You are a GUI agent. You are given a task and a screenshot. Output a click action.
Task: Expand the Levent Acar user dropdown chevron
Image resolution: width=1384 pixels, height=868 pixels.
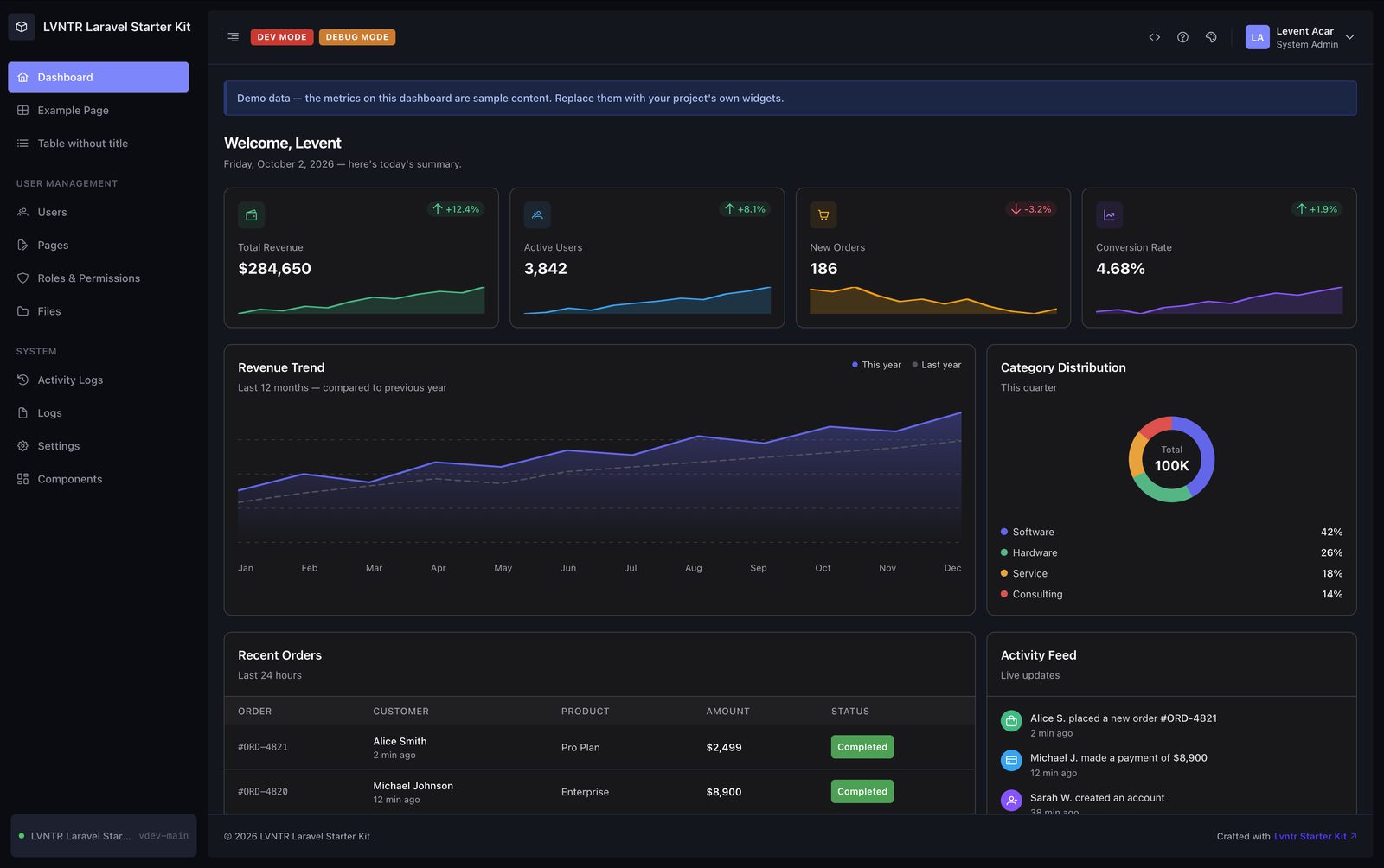(1349, 37)
